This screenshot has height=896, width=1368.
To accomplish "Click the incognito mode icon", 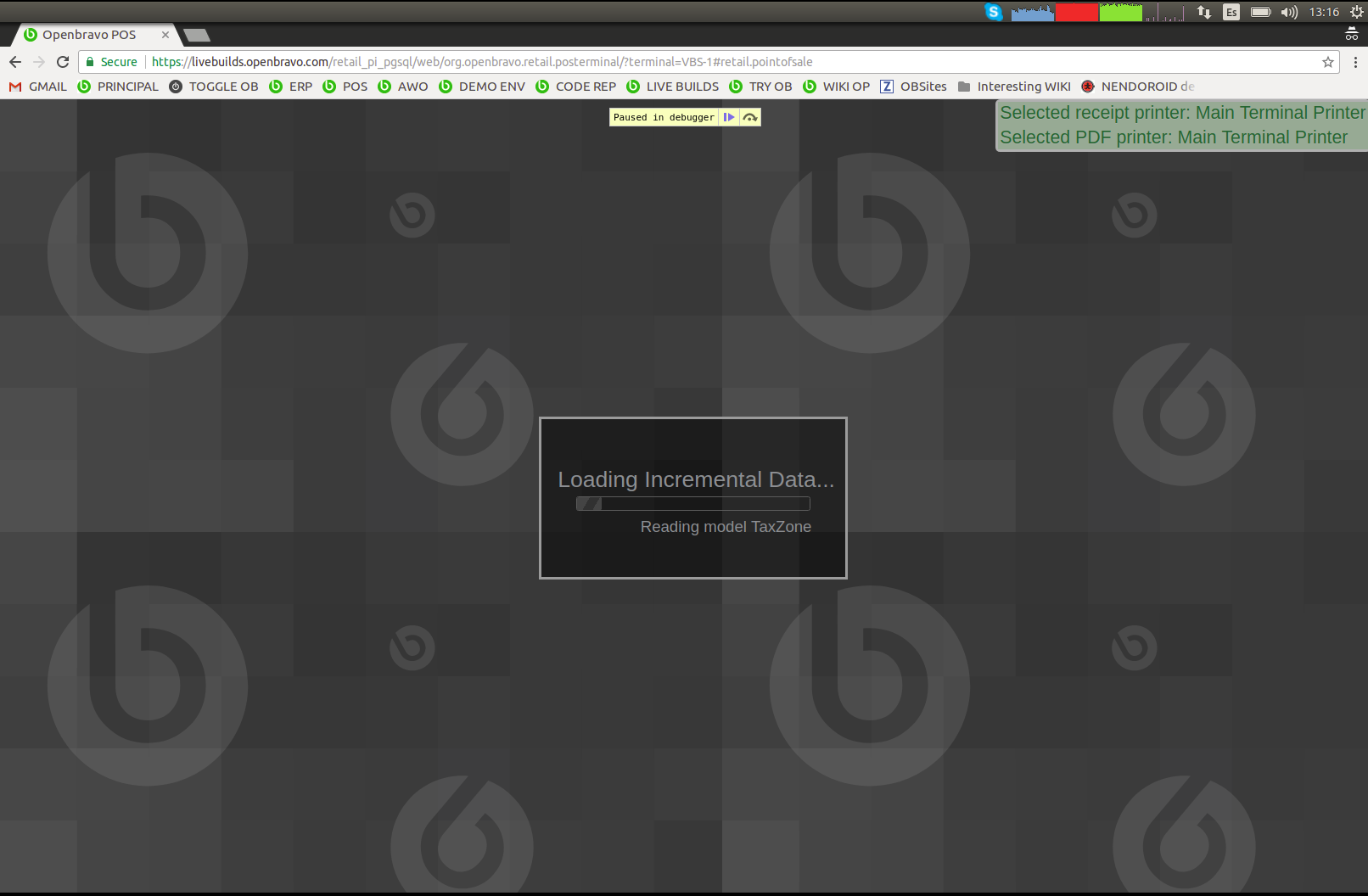I will pyautogui.click(x=1352, y=35).
